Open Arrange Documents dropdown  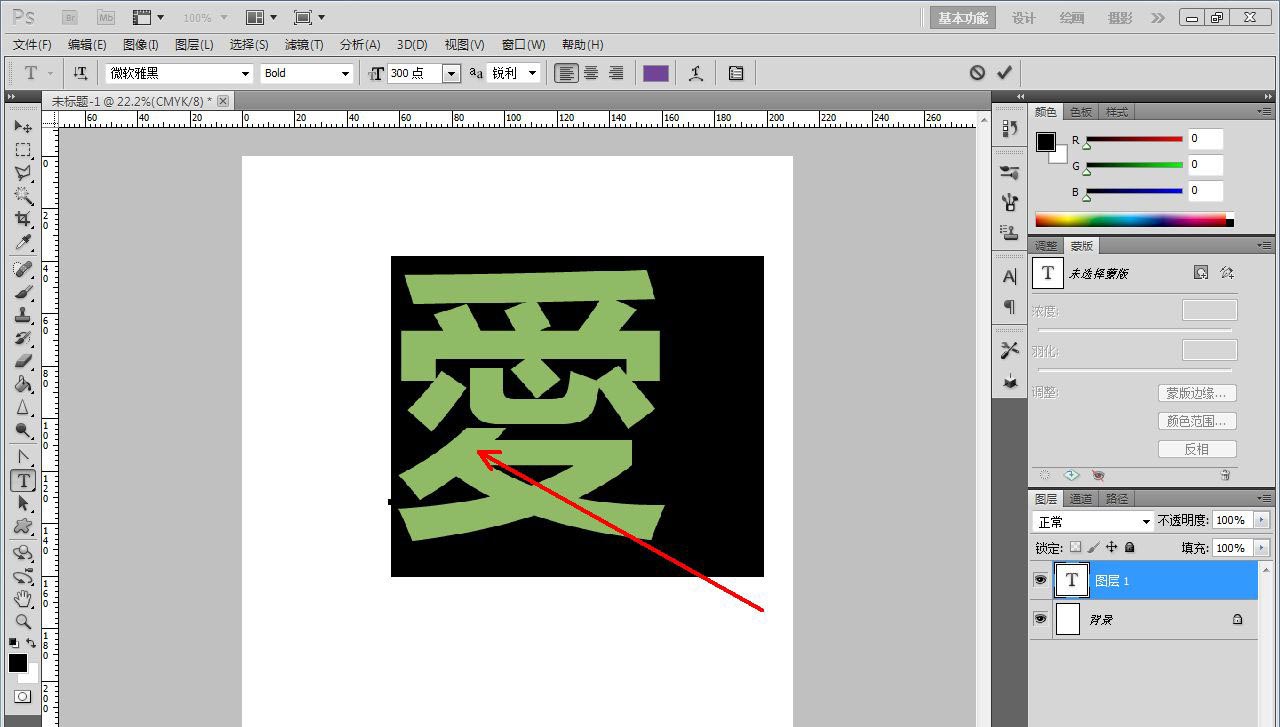pos(261,17)
